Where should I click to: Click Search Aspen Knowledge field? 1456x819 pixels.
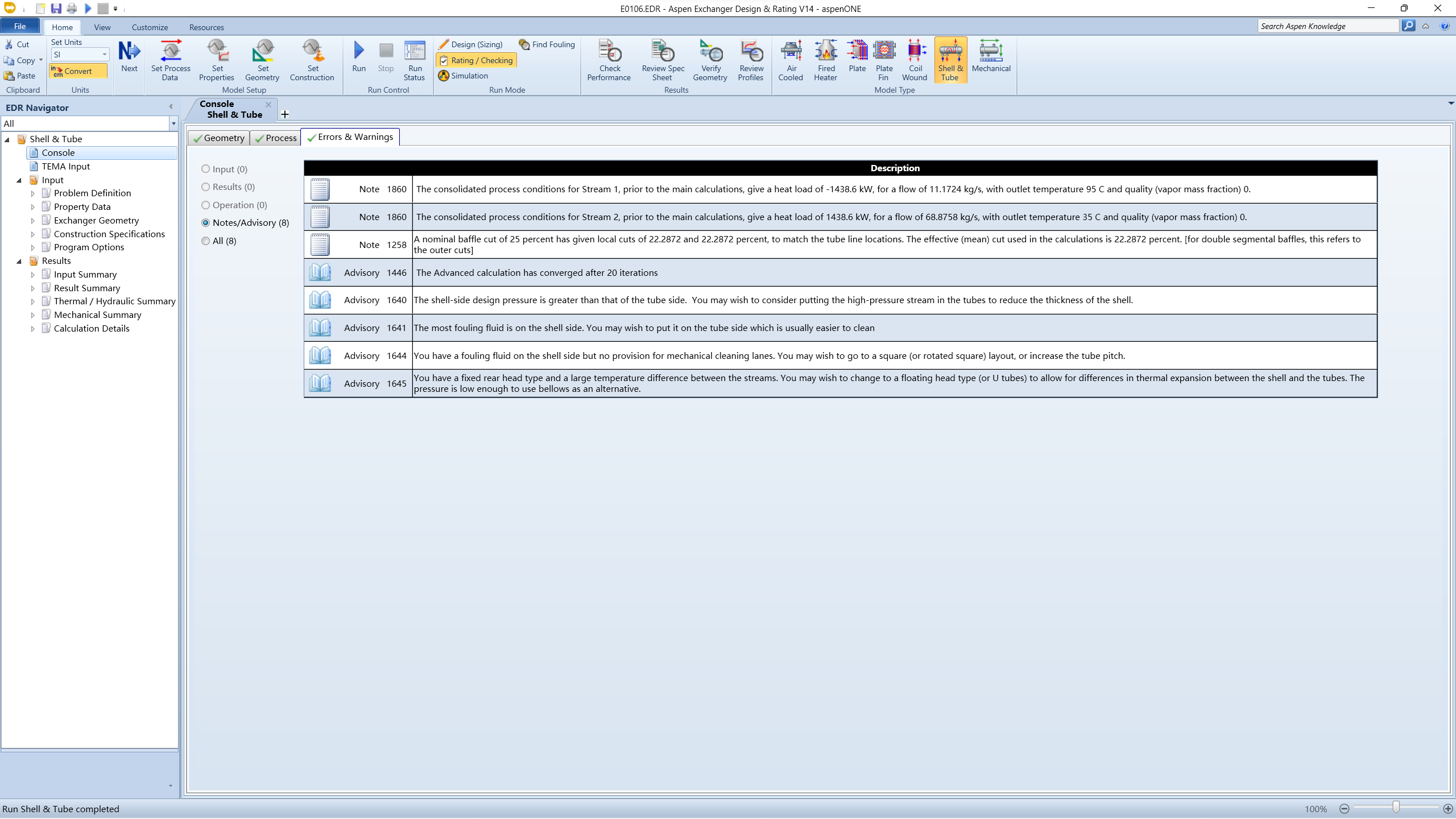click(x=1327, y=26)
